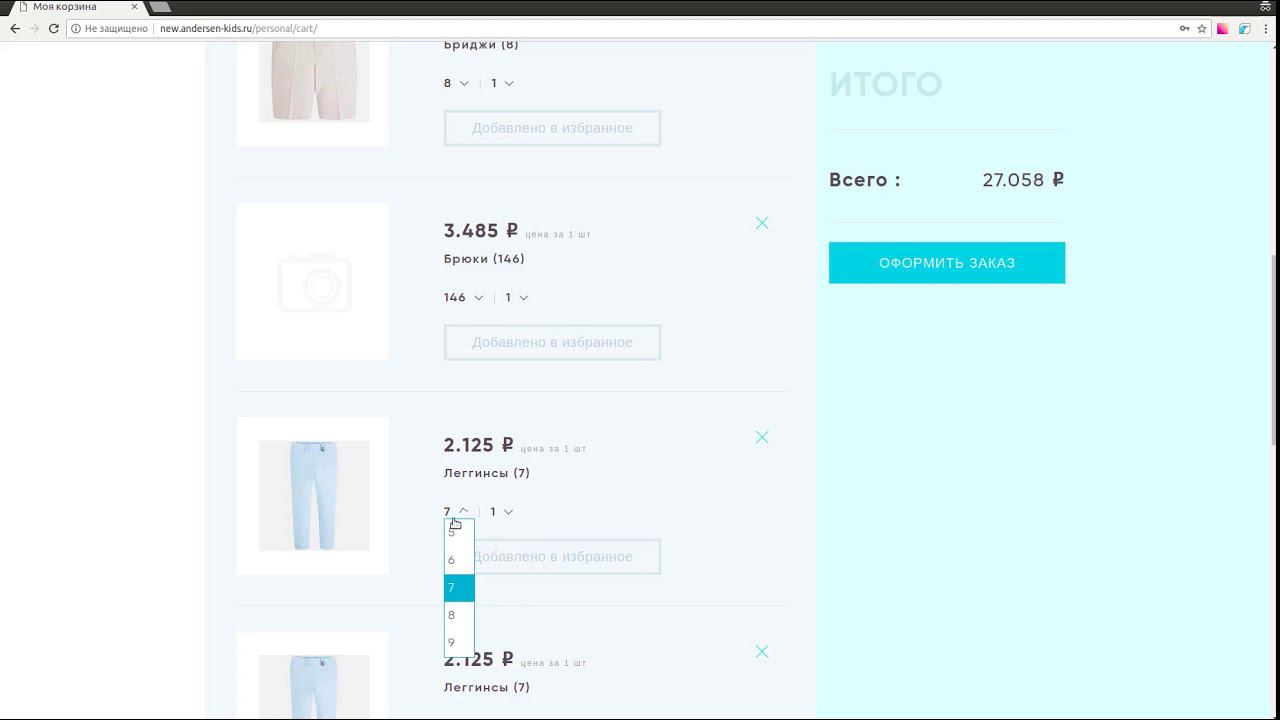Bookmark page with star icon

[1202, 28]
